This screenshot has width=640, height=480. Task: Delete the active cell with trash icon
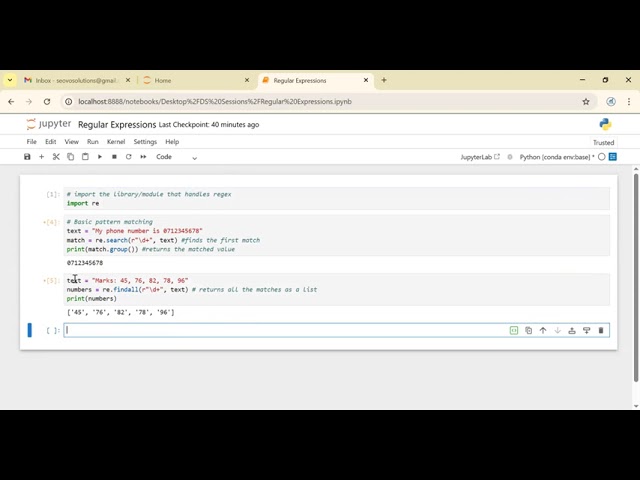[x=601, y=330]
